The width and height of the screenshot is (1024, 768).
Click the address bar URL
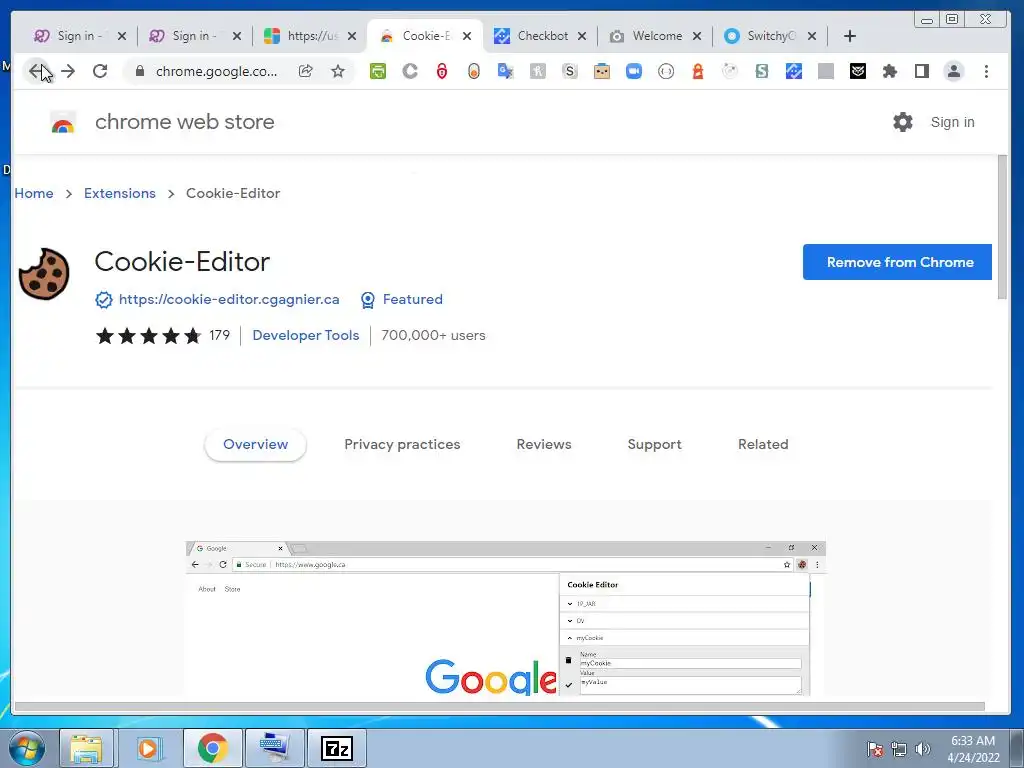pos(216,71)
